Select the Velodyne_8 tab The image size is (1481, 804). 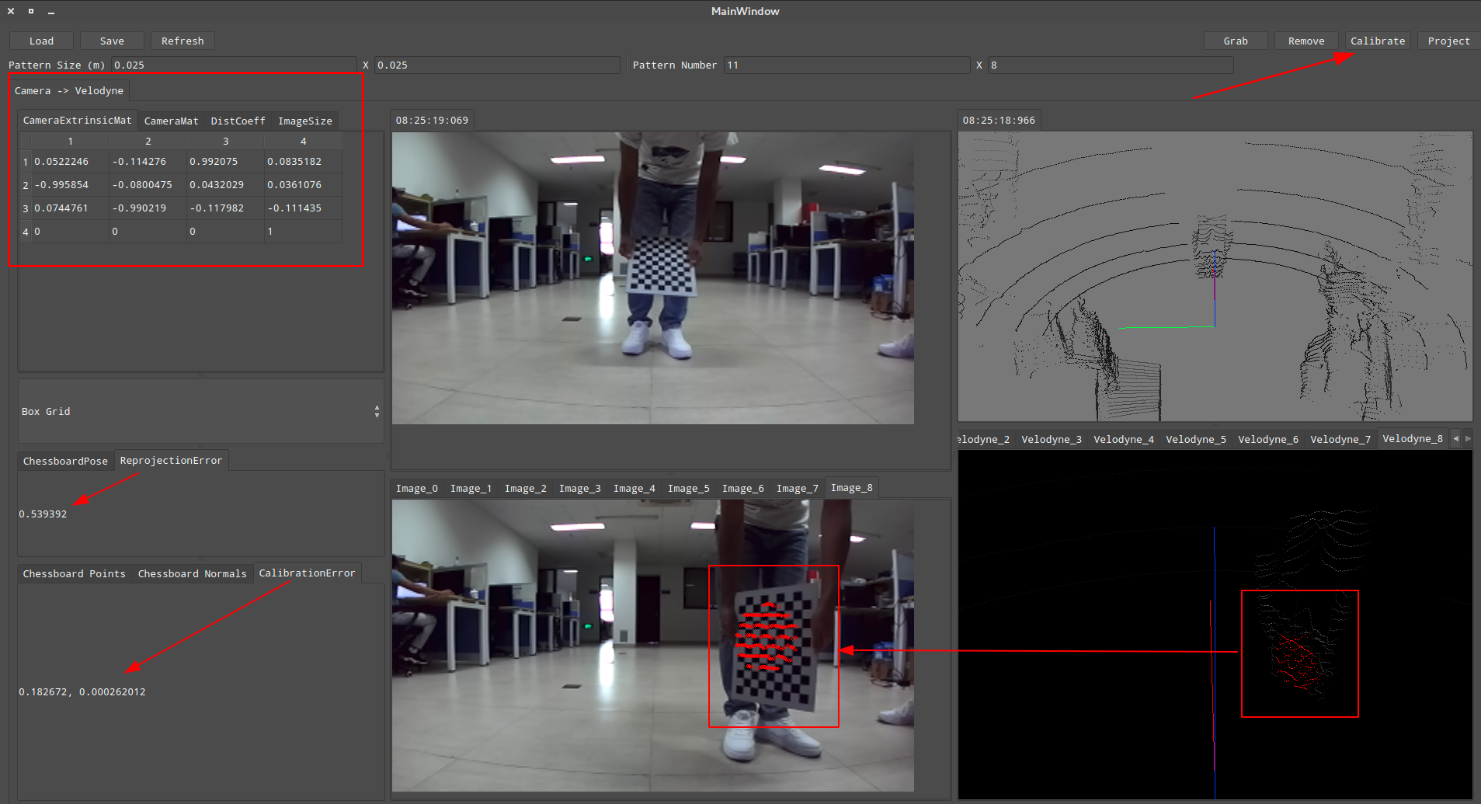click(x=1412, y=439)
